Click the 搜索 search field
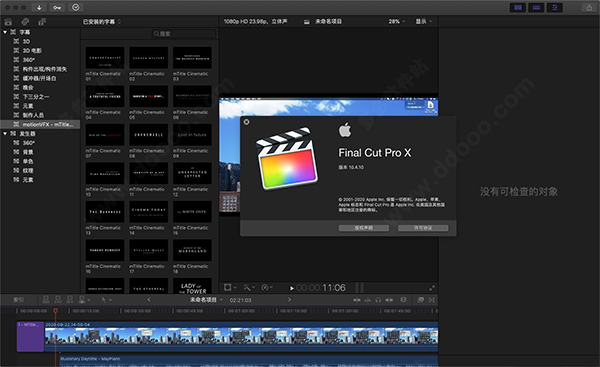 pos(184,34)
